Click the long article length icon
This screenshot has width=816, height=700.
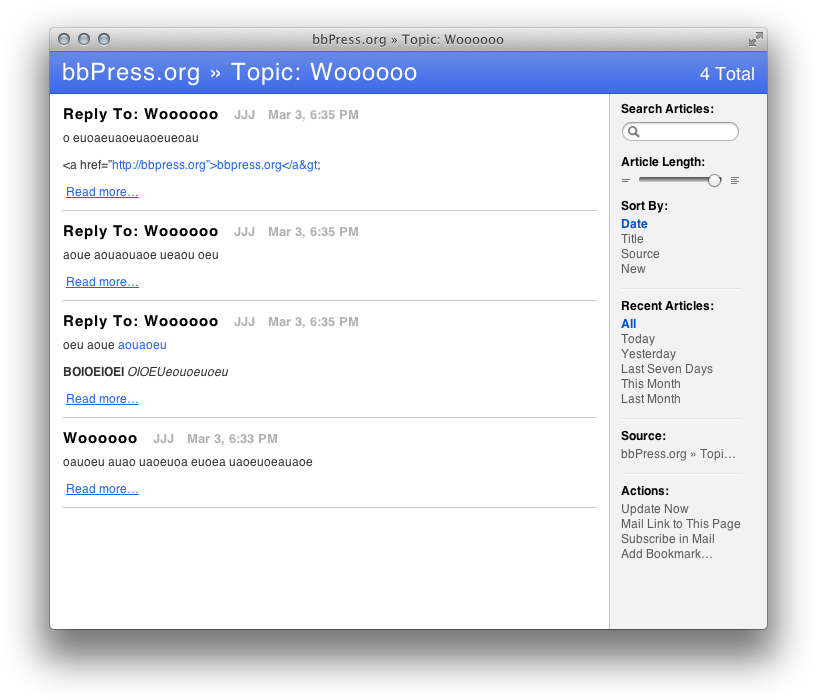(735, 181)
